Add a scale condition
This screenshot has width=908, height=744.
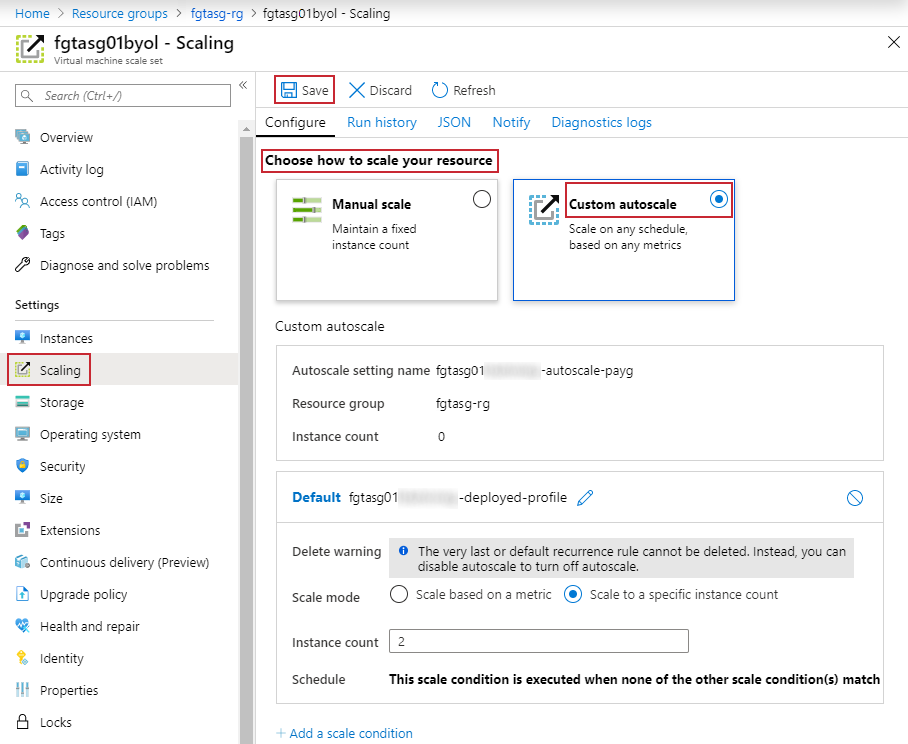(x=344, y=733)
